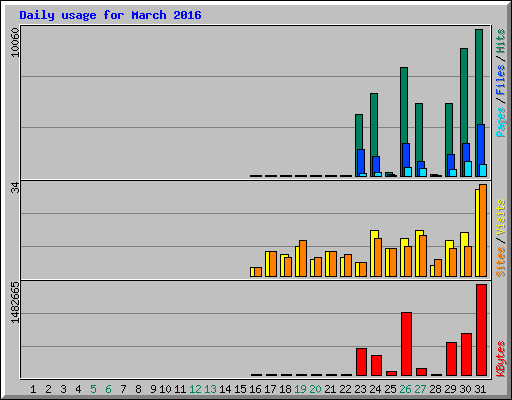The height and width of the screenshot is (400, 512).
Task: Select the green hits bar for day 24
Action: 374,125
